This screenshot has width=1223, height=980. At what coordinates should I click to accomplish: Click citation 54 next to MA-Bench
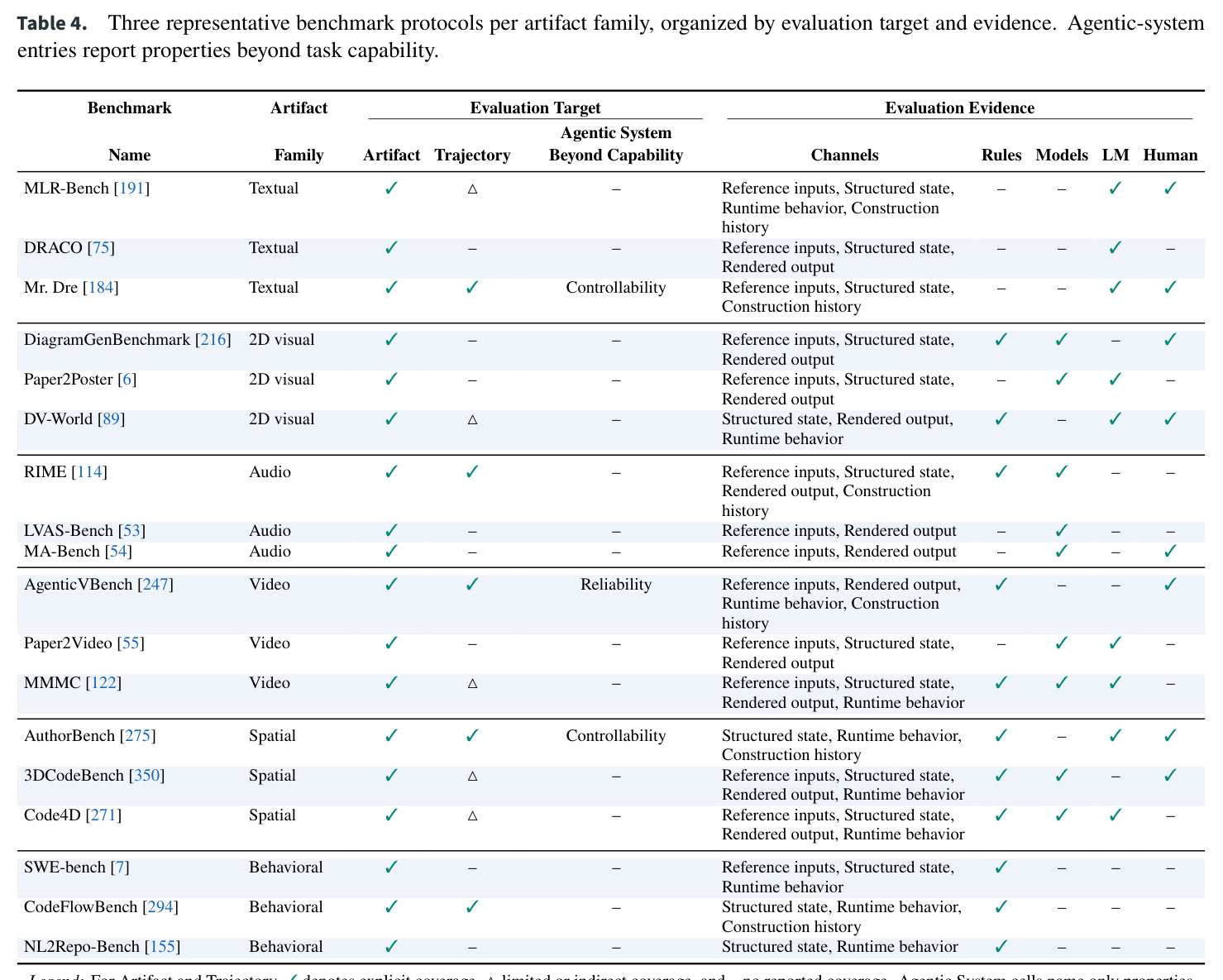118,552
